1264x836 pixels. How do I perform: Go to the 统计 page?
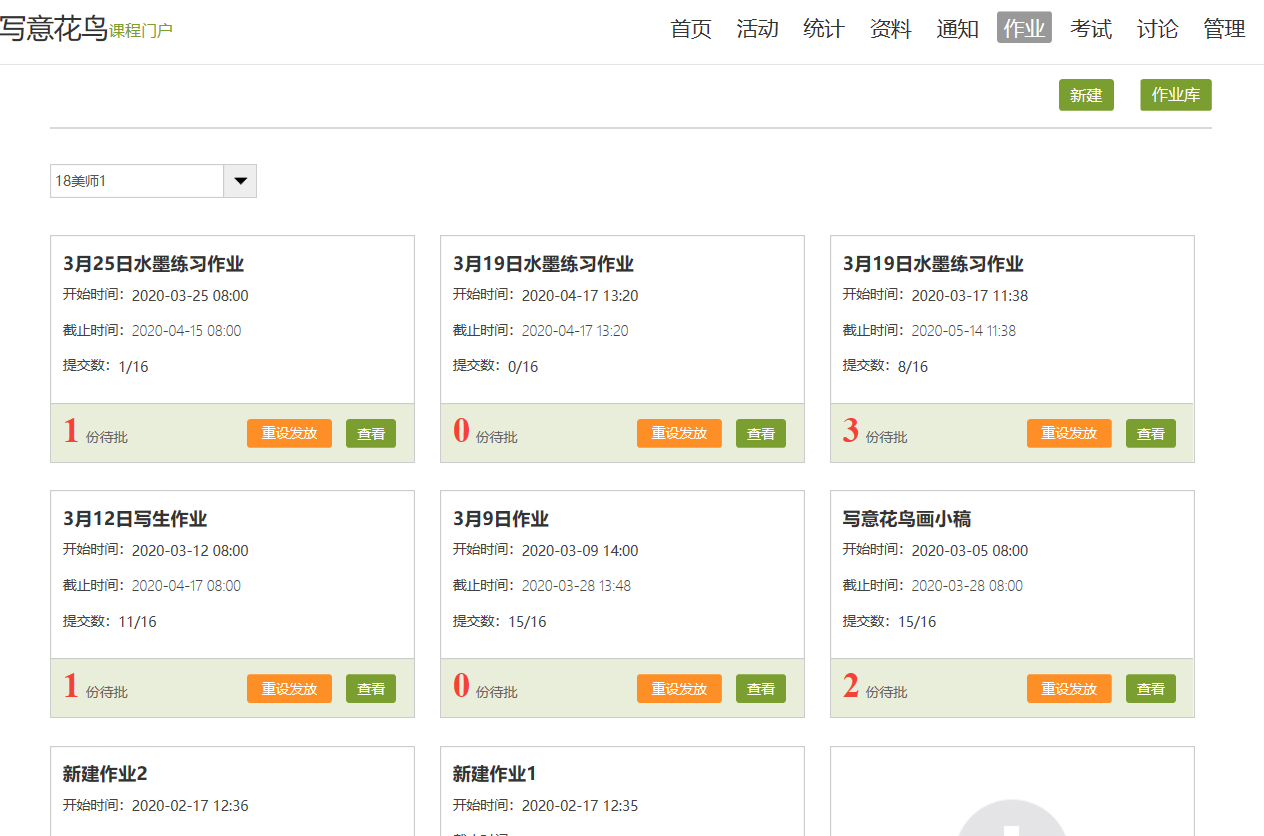(x=824, y=29)
